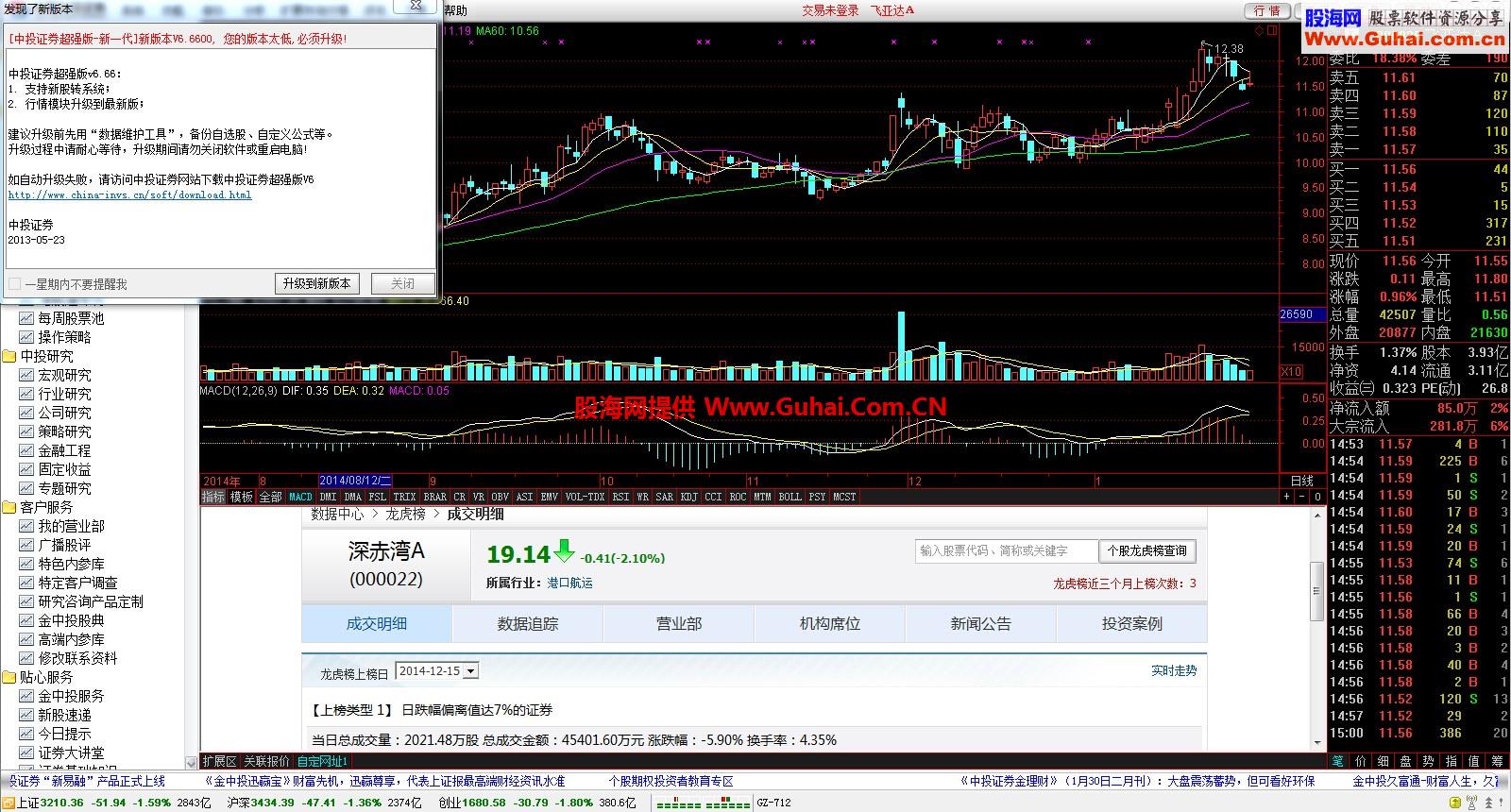Switch indicator to KDJ
The height and width of the screenshot is (812, 1511).
click(x=688, y=497)
